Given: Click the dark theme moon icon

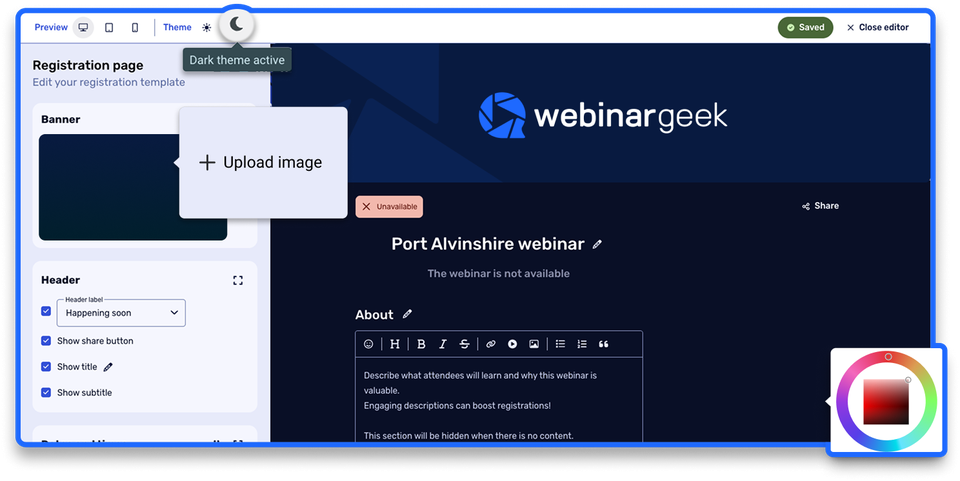Looking at the screenshot, I should pyautogui.click(x=237, y=24).
